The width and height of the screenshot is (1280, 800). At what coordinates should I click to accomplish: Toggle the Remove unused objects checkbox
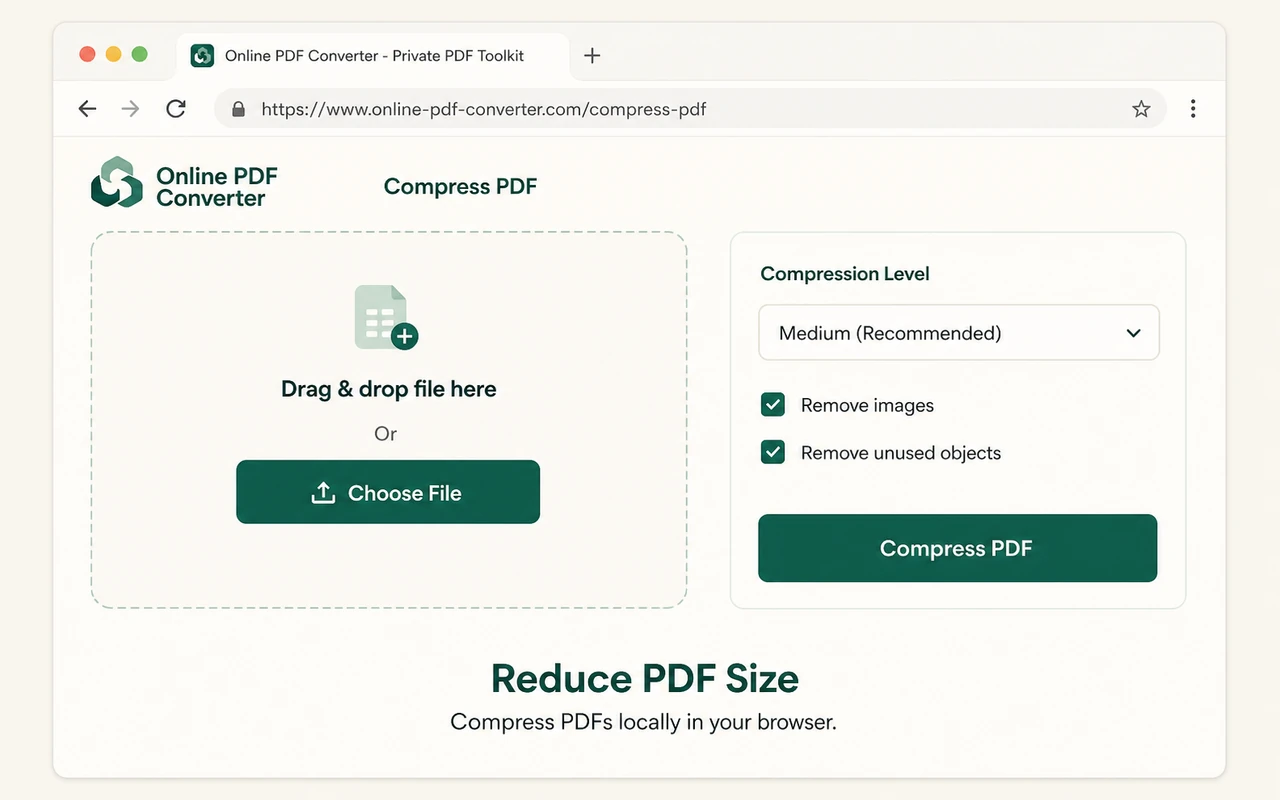coord(773,452)
